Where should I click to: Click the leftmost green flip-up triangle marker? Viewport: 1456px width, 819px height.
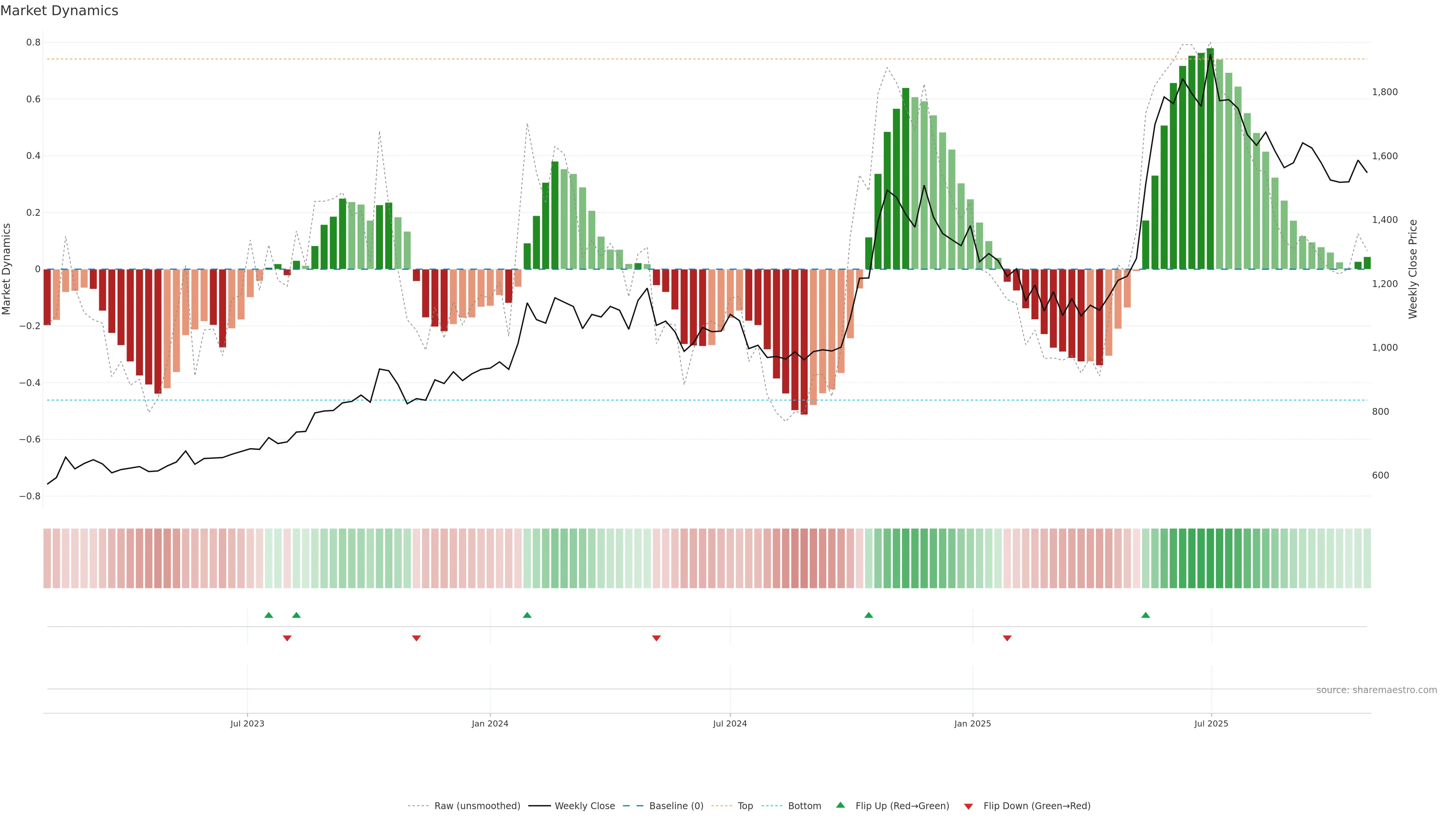268,615
